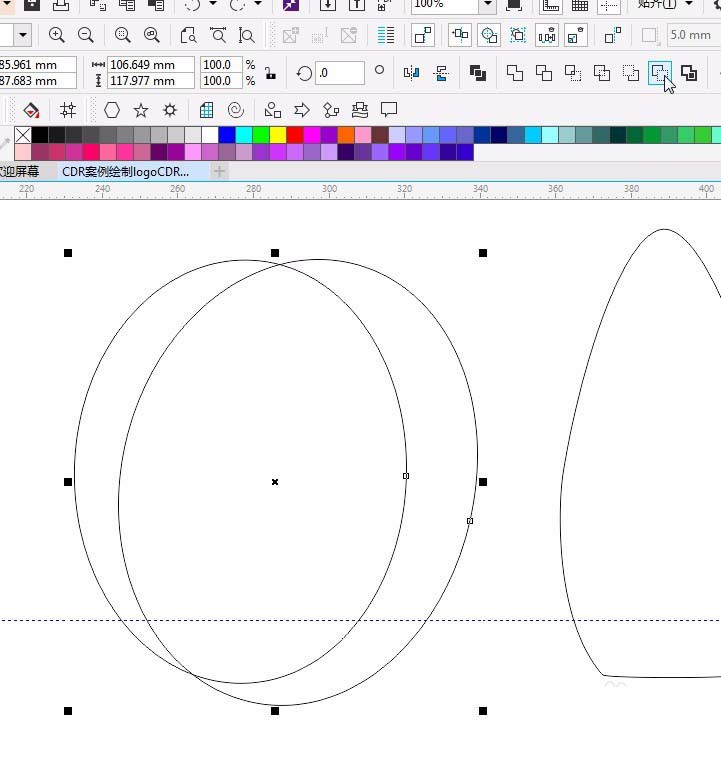This screenshot has height=759, width=721.
Task: Open the 100% zoom level dropdown
Action: pyautogui.click(x=487, y=5)
